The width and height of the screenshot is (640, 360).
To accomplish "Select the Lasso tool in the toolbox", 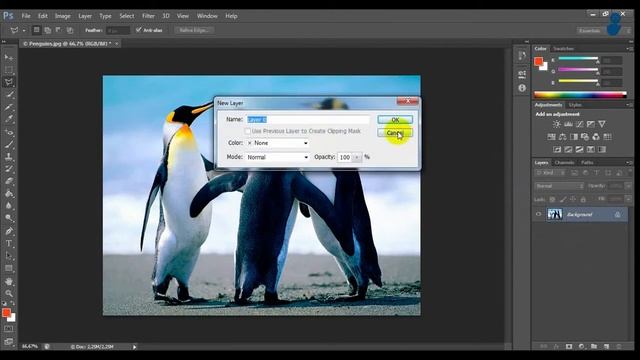I will [x=9, y=82].
